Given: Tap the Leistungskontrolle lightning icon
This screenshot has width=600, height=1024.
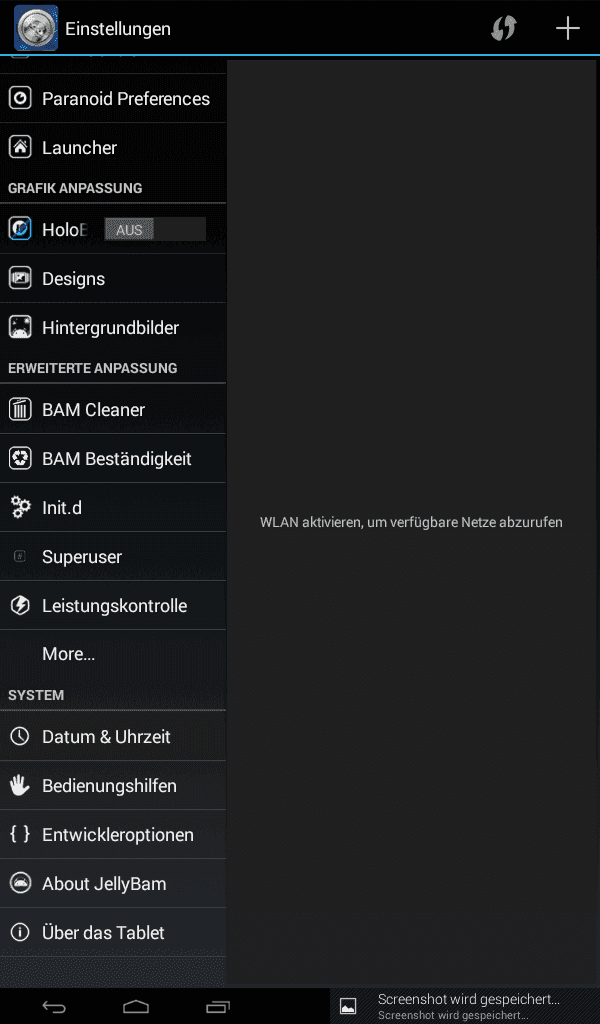Looking at the screenshot, I should pyautogui.click(x=20, y=605).
